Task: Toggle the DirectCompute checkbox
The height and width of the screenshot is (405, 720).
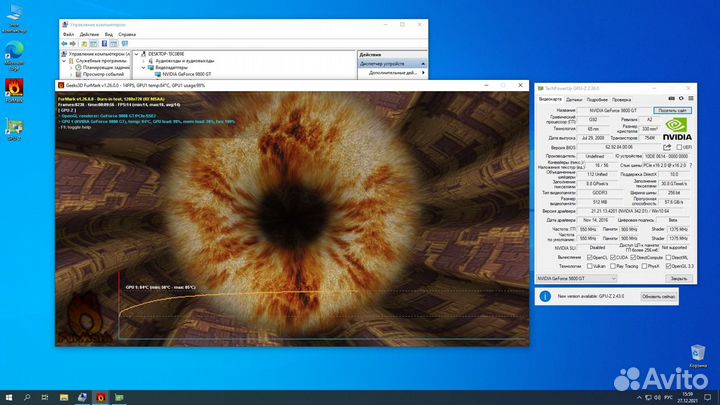Action: click(633, 257)
